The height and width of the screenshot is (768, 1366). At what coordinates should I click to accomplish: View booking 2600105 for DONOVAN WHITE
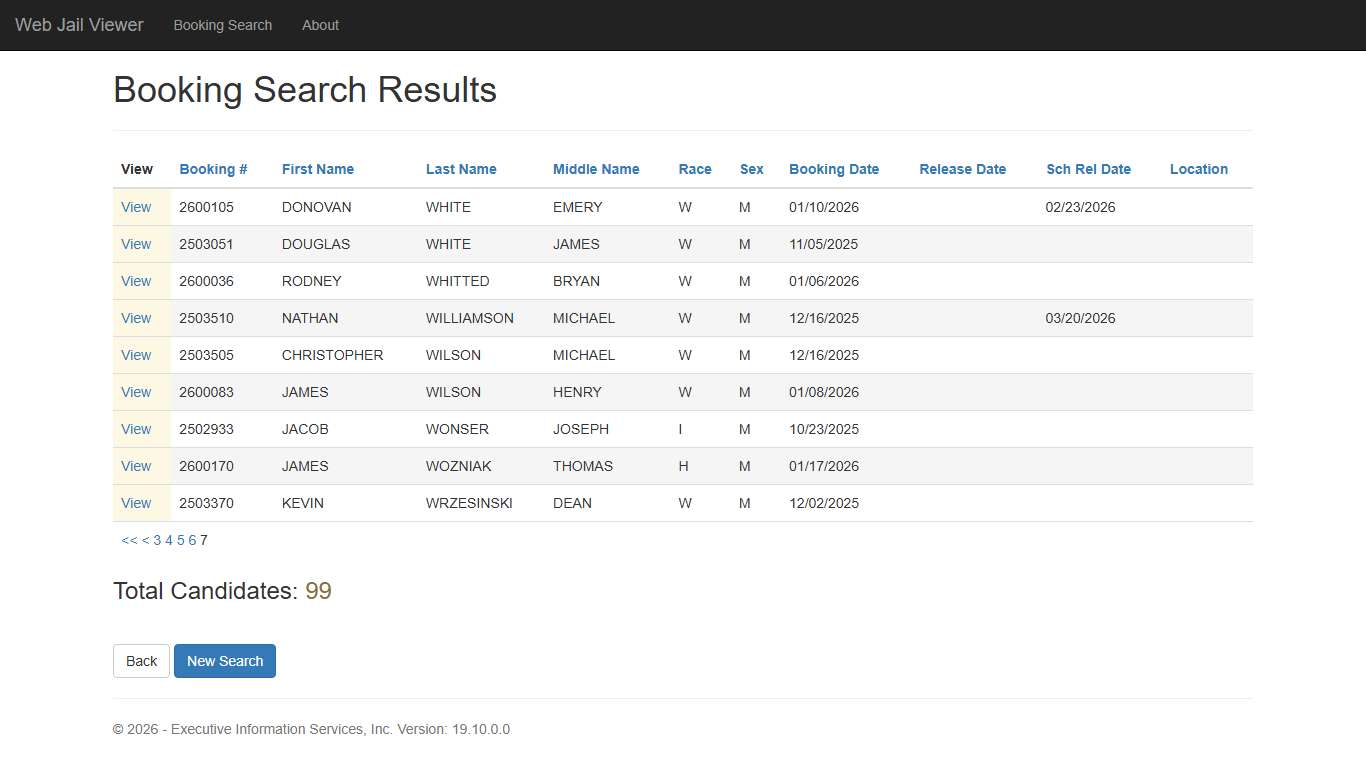coord(136,207)
